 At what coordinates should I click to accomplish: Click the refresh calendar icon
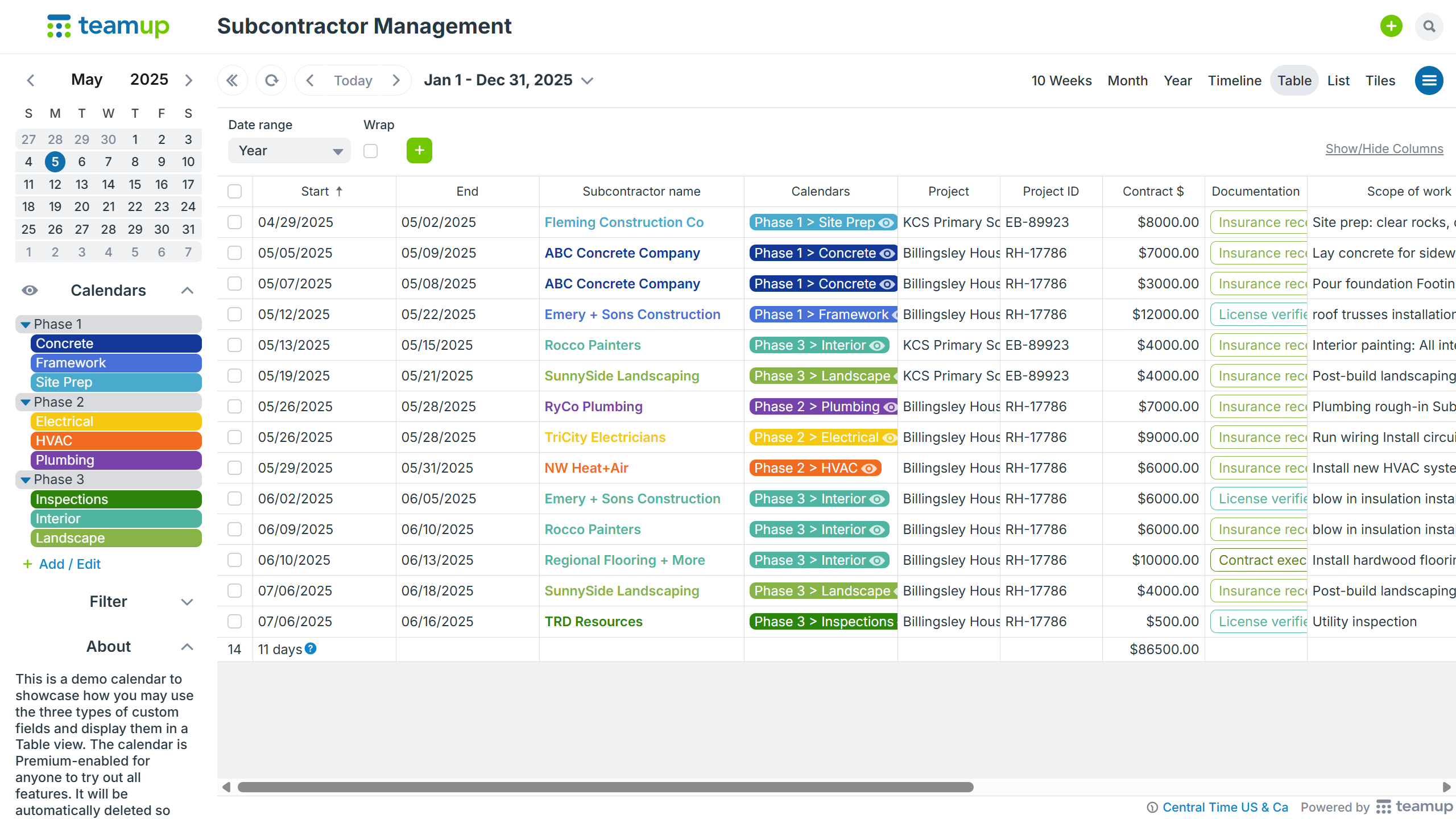pyautogui.click(x=271, y=80)
